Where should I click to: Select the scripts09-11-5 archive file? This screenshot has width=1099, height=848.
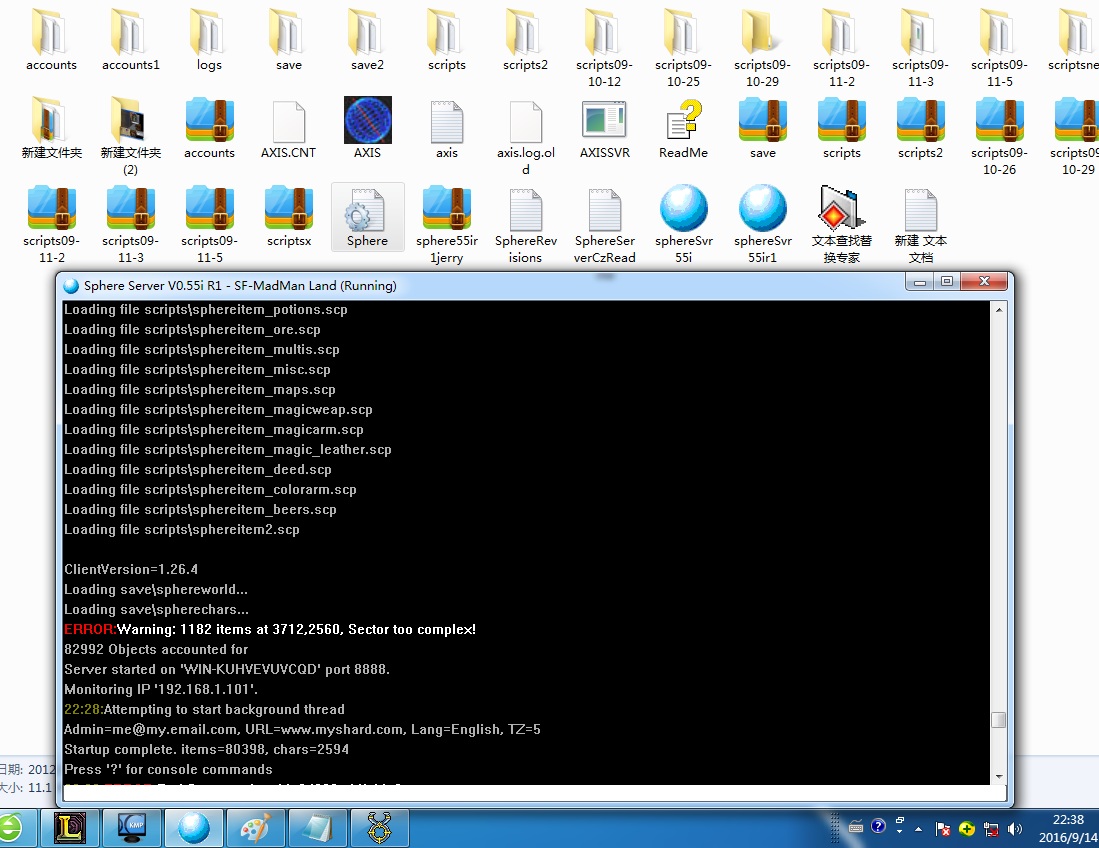tap(209, 224)
